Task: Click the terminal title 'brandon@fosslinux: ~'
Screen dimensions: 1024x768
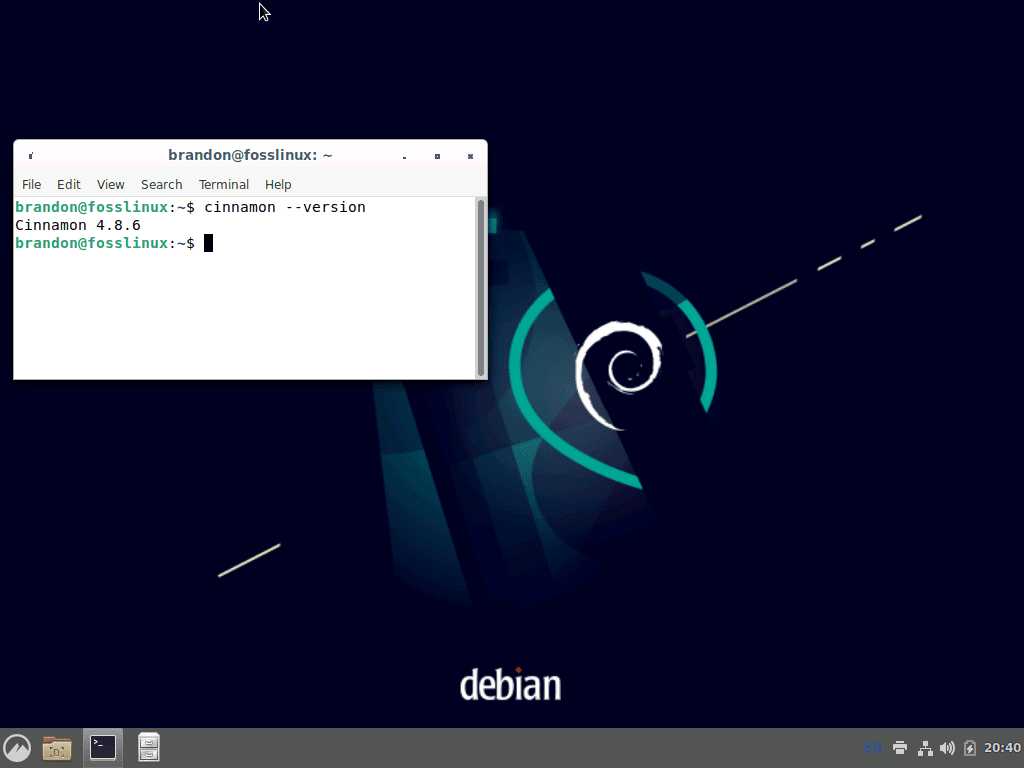Action: pos(250,155)
